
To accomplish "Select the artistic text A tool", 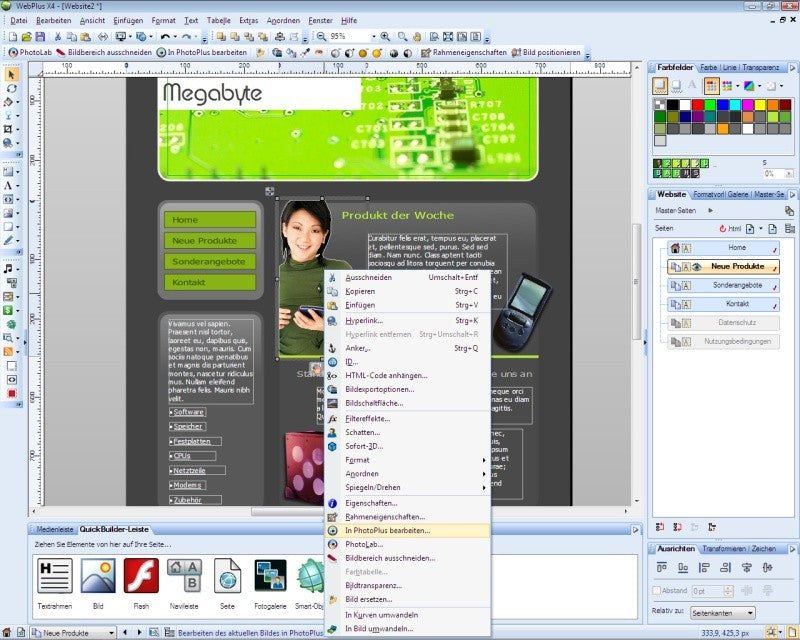I will pyautogui.click(x=8, y=186).
